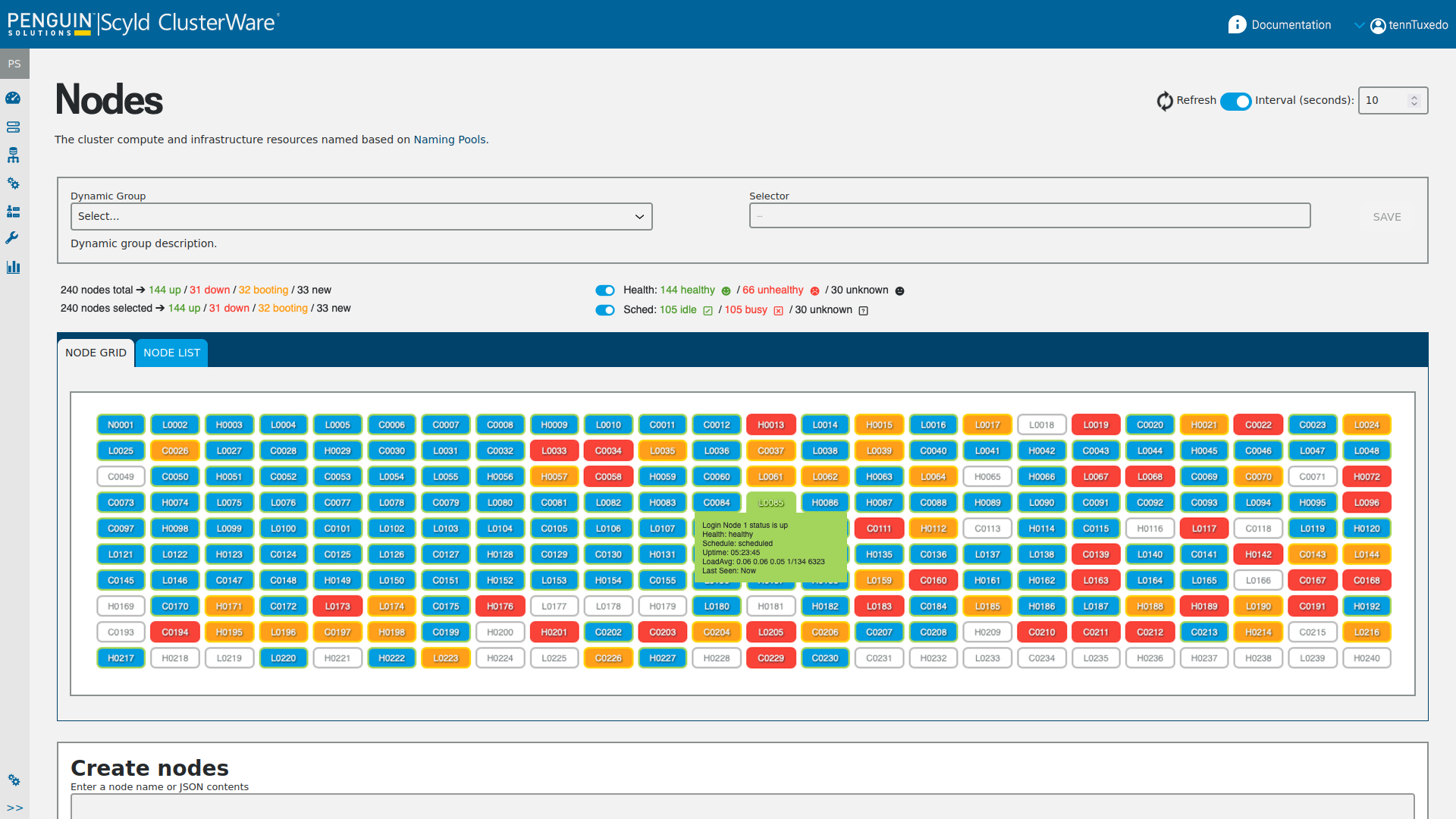This screenshot has width=1456, height=819.
Task: Adjust the Interval seconds spinner arrows
Action: (1414, 101)
